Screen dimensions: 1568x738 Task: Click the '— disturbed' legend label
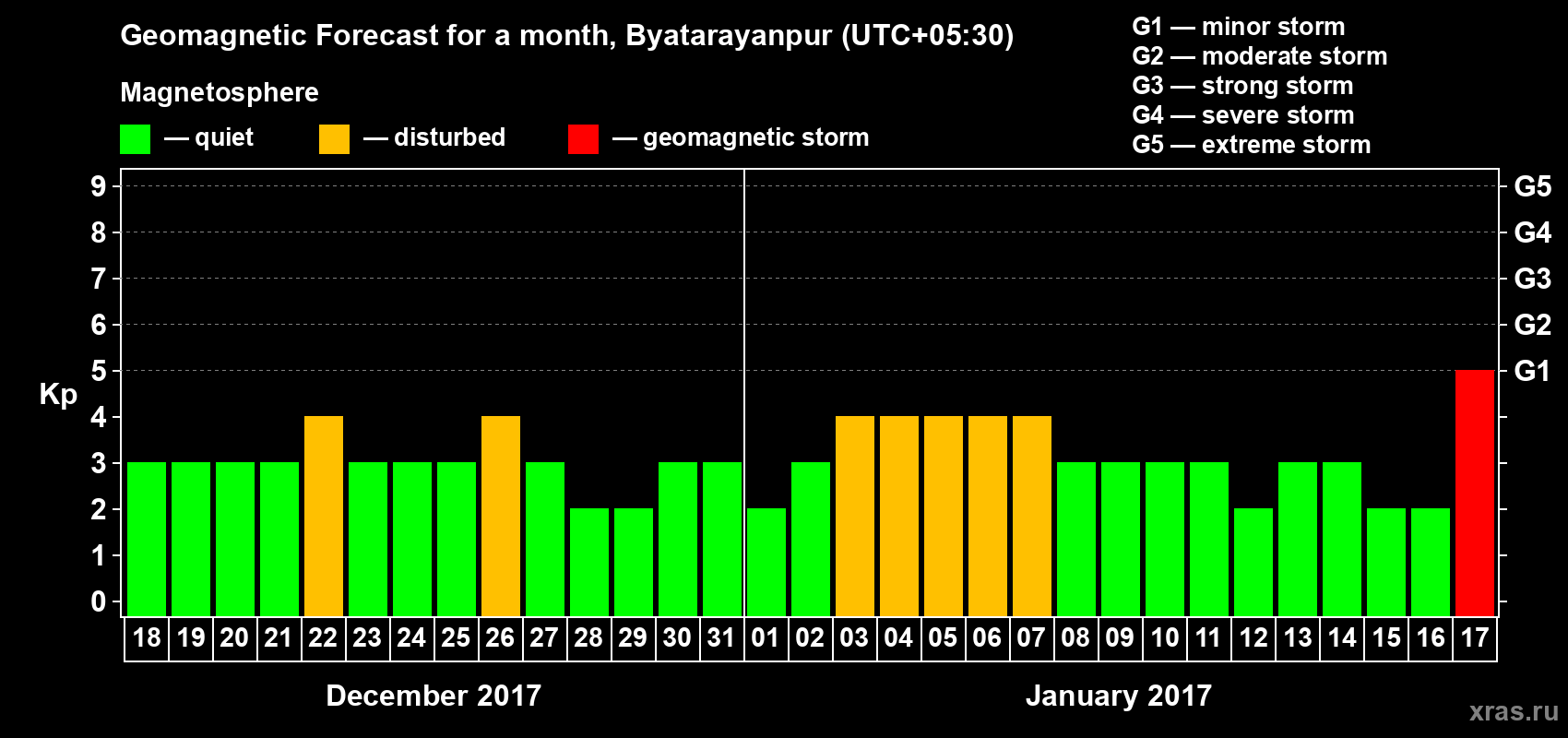pyautogui.click(x=434, y=138)
